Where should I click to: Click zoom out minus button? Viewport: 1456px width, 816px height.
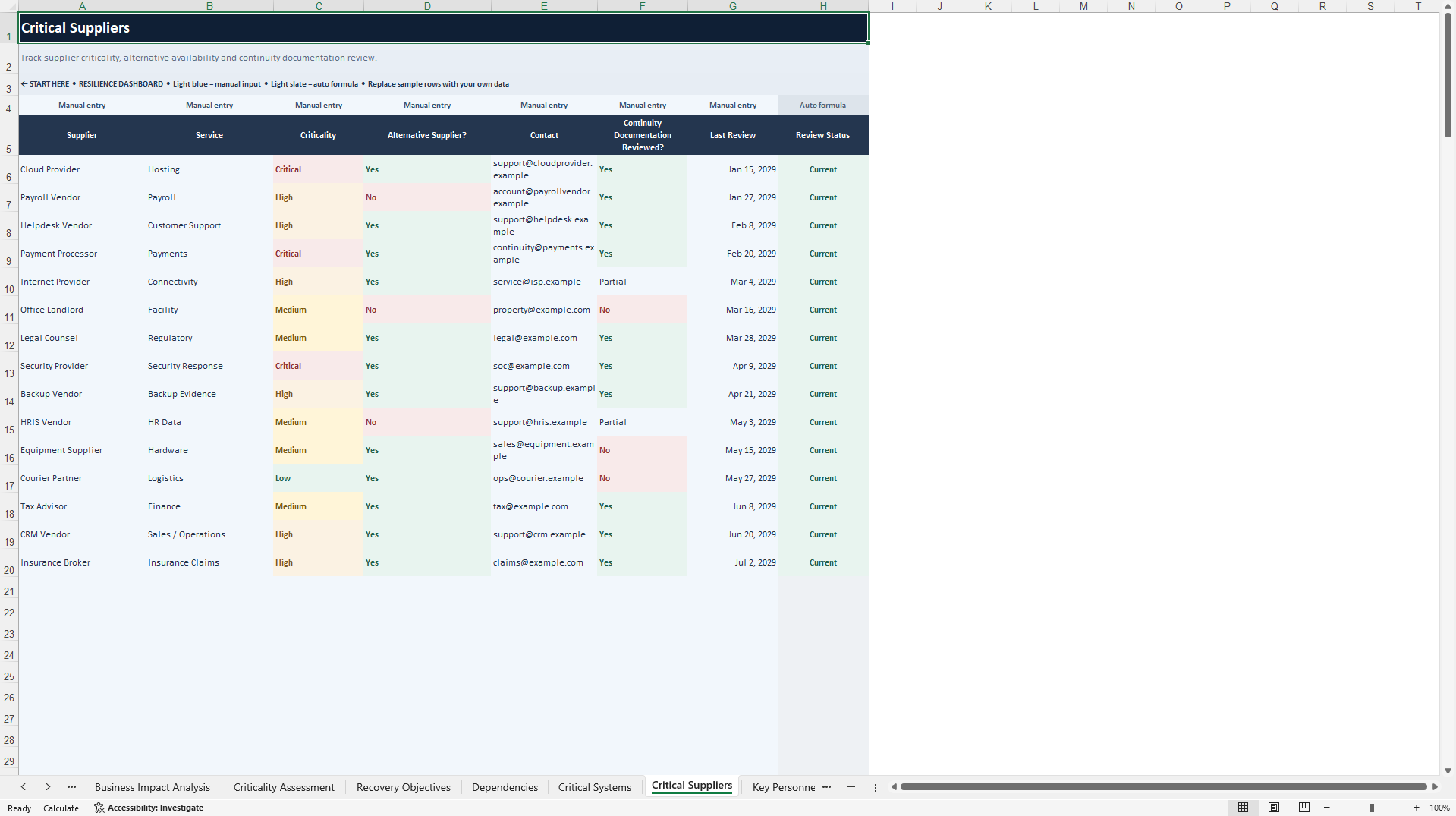pos(1327,808)
